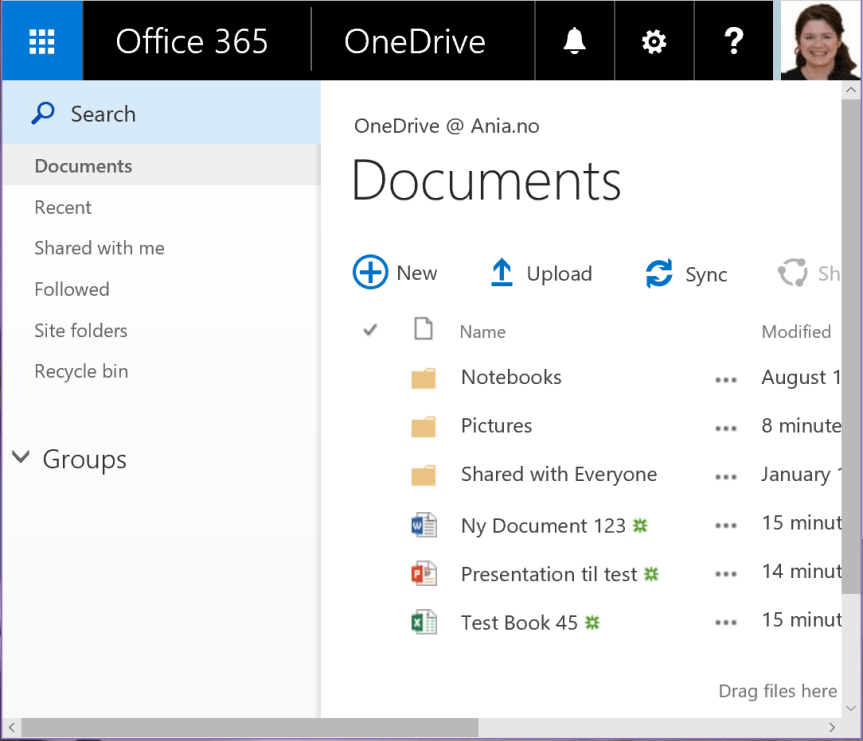Click the PowerPoint icon for Presentation til test
This screenshot has width=863, height=741.
click(x=424, y=574)
